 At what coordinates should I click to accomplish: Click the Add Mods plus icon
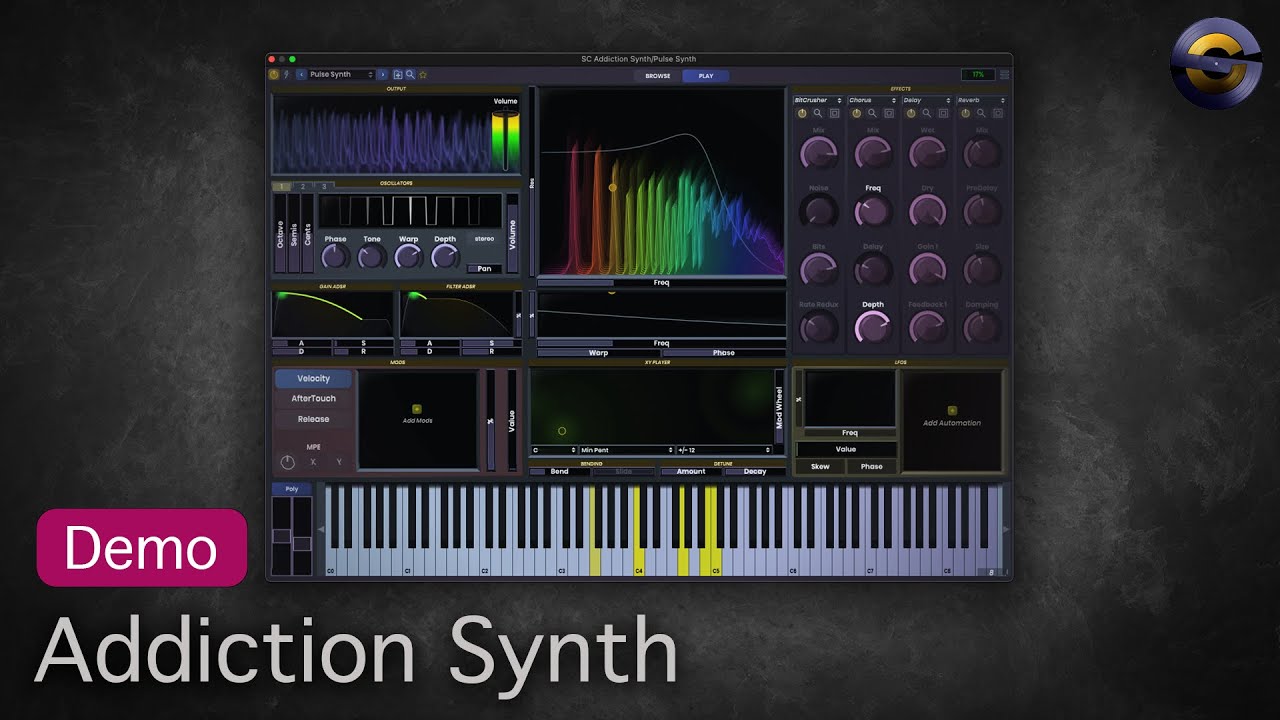417,409
